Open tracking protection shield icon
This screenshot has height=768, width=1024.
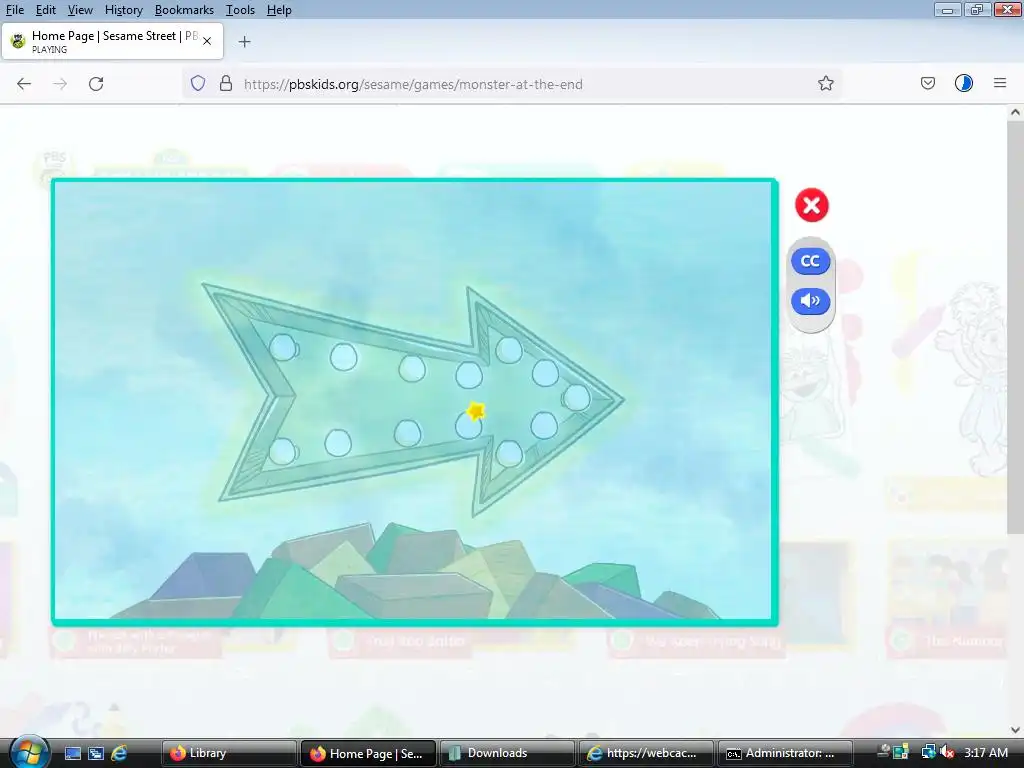(198, 84)
